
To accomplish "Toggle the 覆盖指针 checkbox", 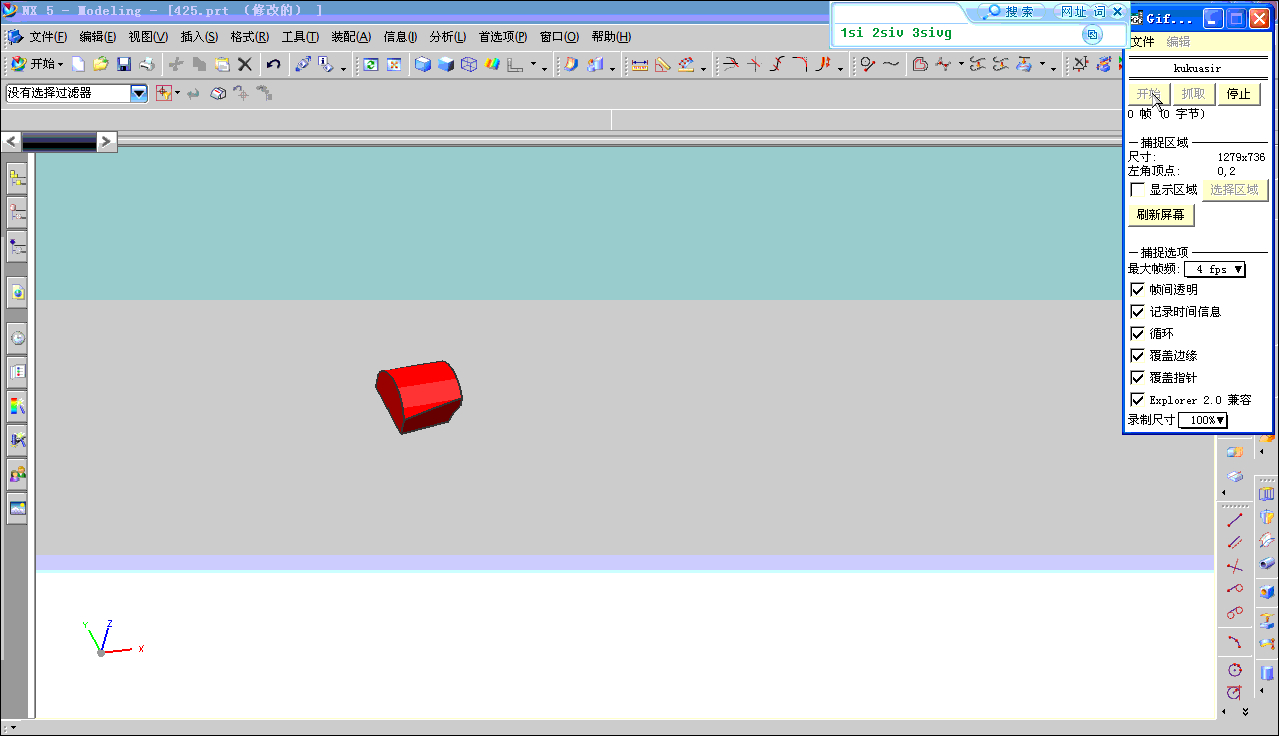I will pyautogui.click(x=1137, y=377).
